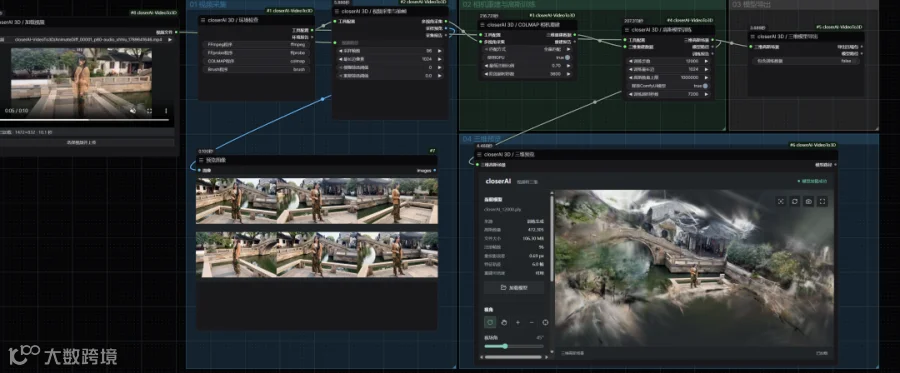
Task: Click the plus zoom-in view tool
Action: tap(518, 323)
